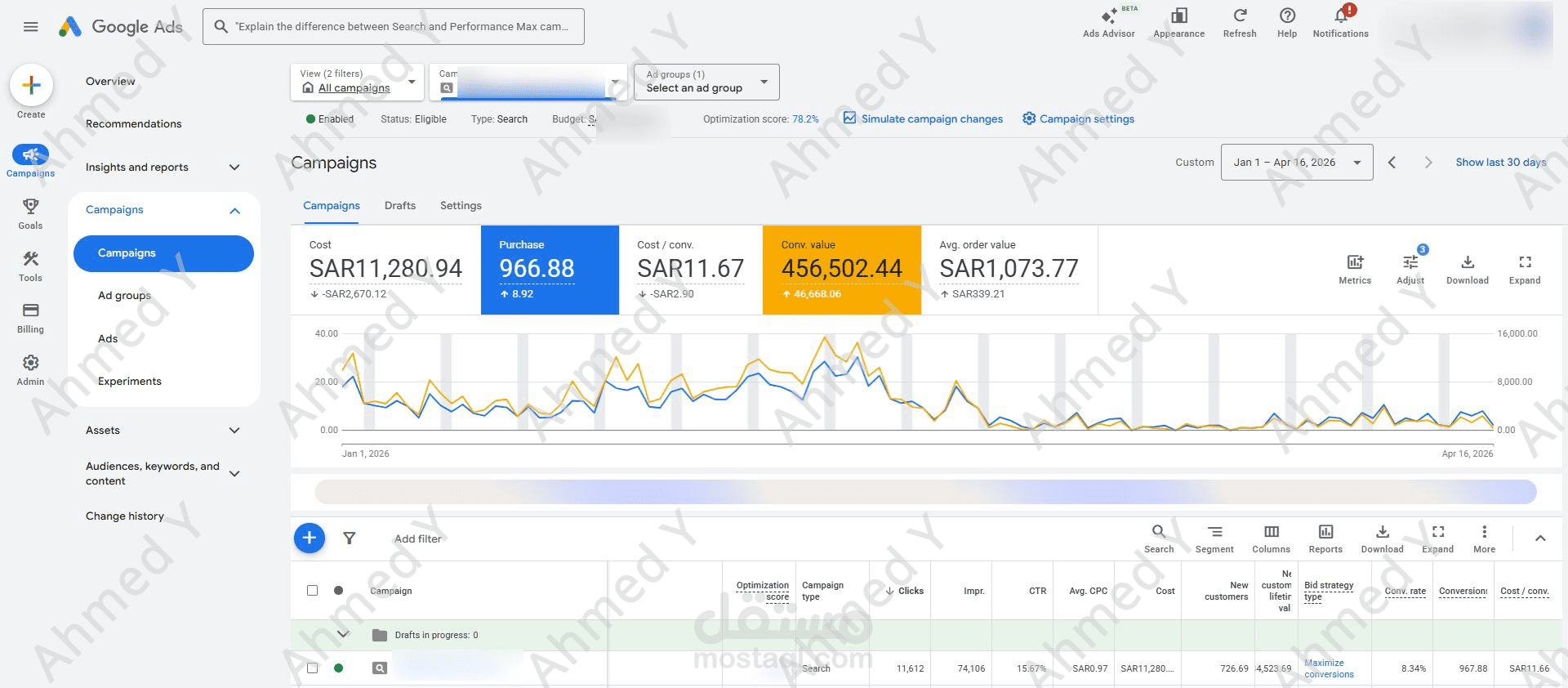Open Overview in the side menu
The height and width of the screenshot is (688, 1568).
[110, 82]
